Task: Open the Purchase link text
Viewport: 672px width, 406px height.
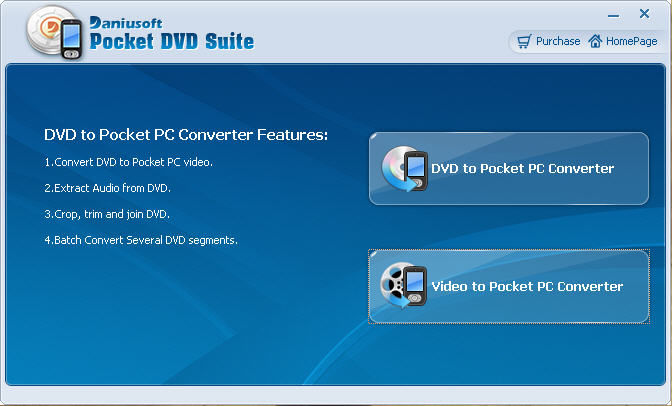Action: click(x=558, y=41)
